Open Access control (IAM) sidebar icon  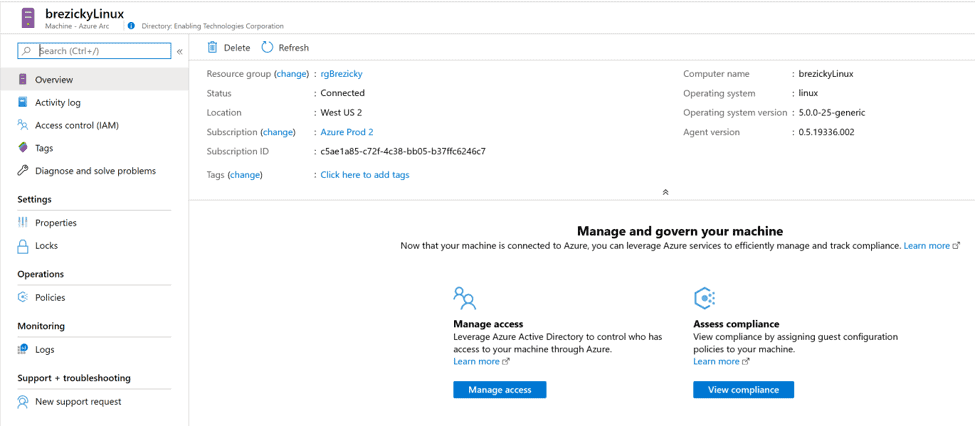[23, 125]
